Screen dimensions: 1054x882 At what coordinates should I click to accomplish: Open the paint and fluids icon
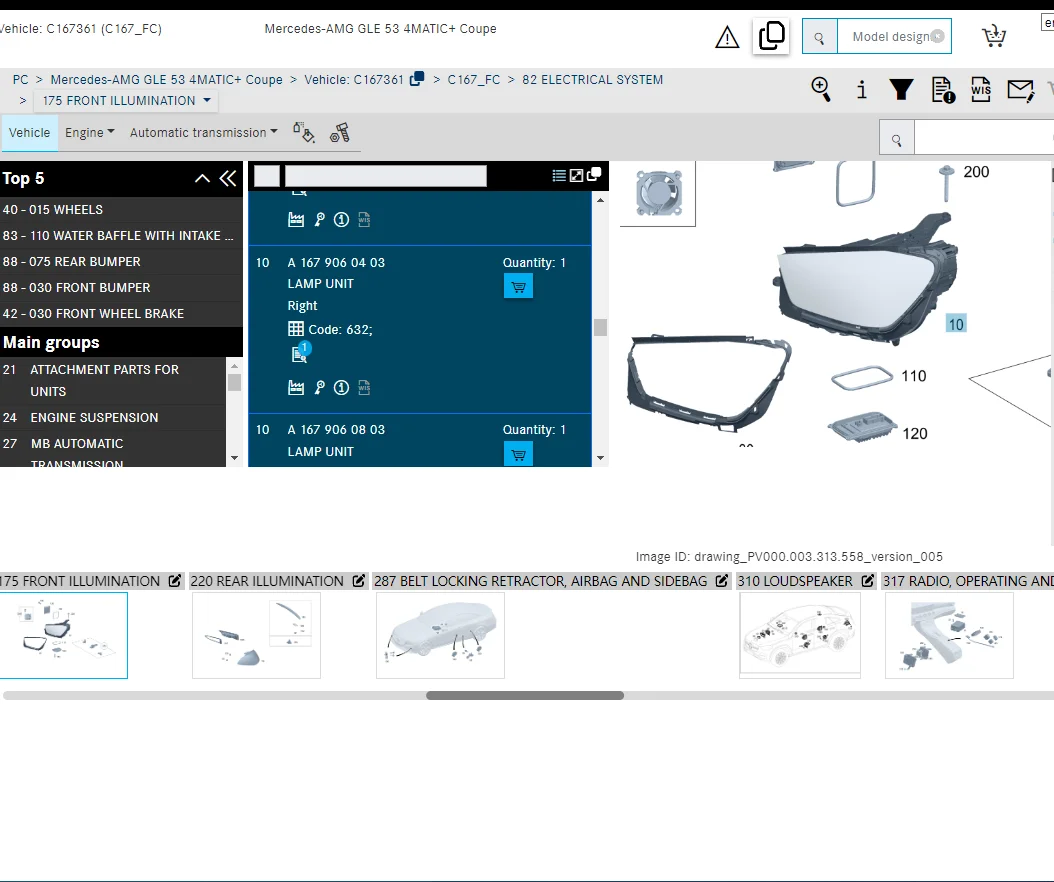coord(304,132)
